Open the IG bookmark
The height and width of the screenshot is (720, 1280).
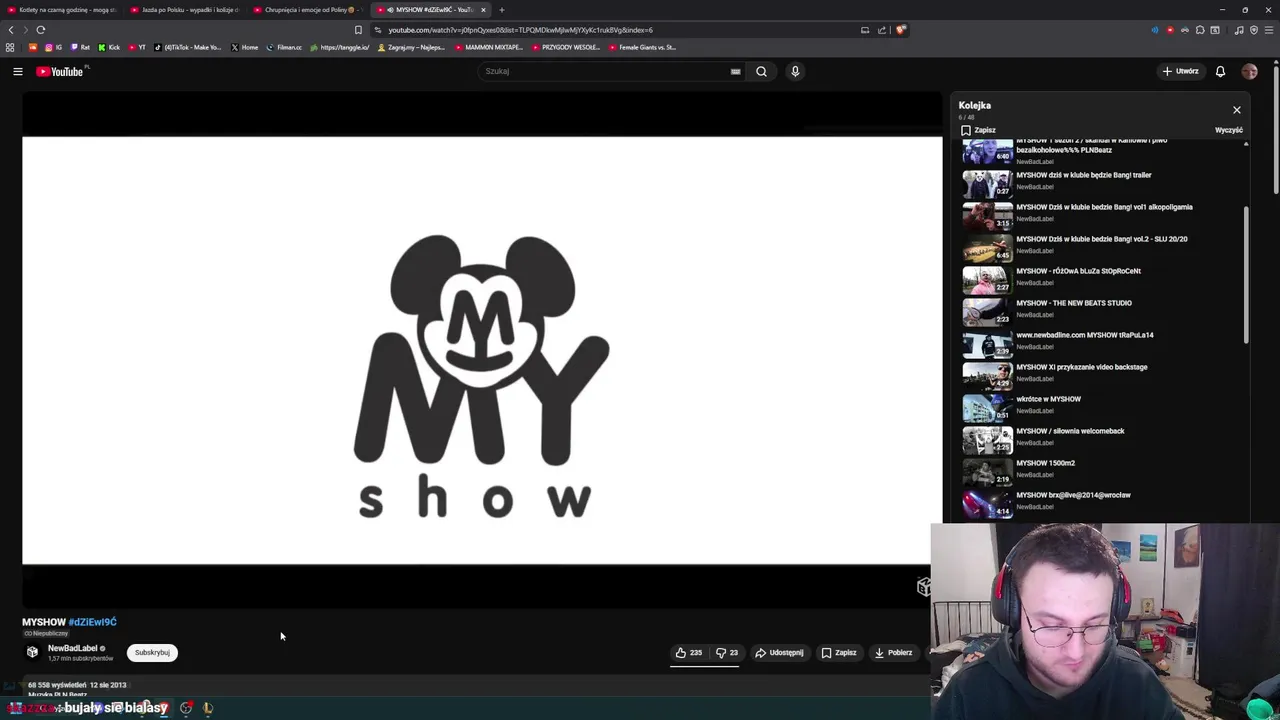coord(53,47)
